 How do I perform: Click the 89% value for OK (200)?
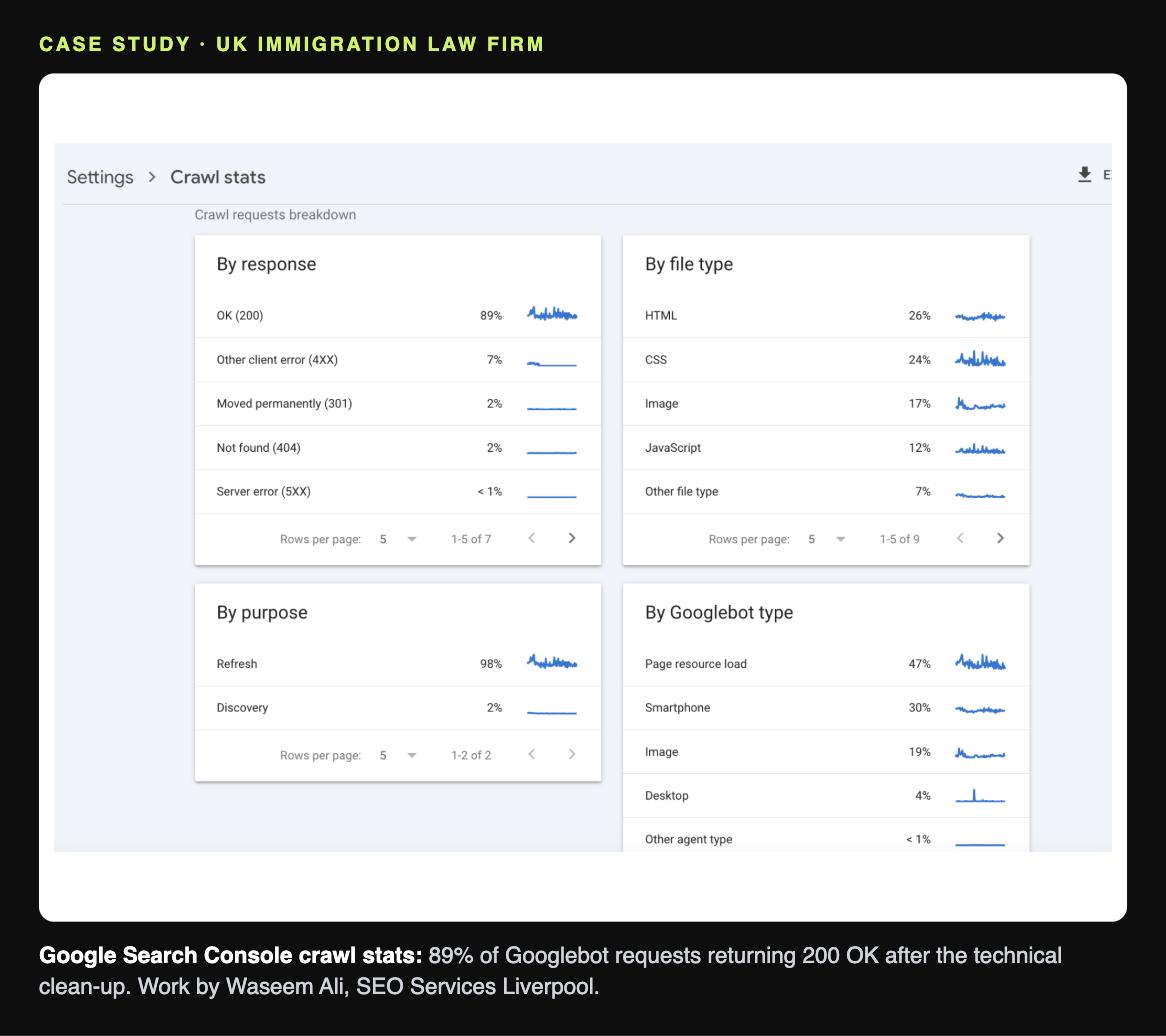491,315
